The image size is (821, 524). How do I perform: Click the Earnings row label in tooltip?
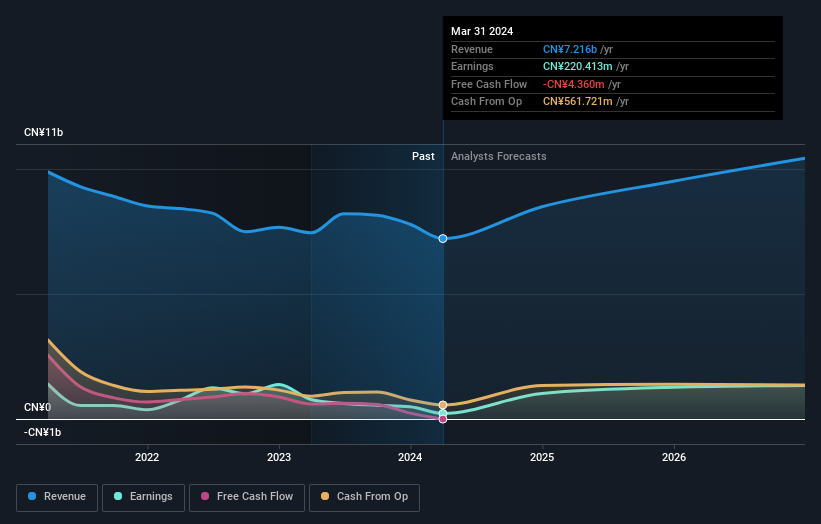coord(472,66)
